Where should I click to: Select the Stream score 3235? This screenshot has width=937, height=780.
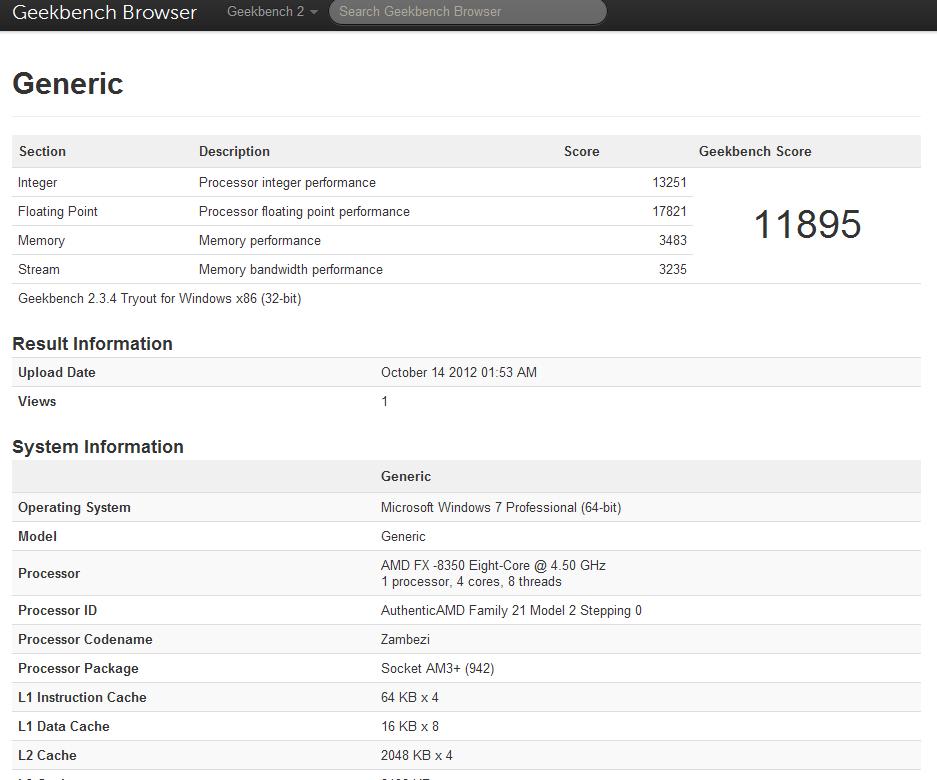coord(672,270)
